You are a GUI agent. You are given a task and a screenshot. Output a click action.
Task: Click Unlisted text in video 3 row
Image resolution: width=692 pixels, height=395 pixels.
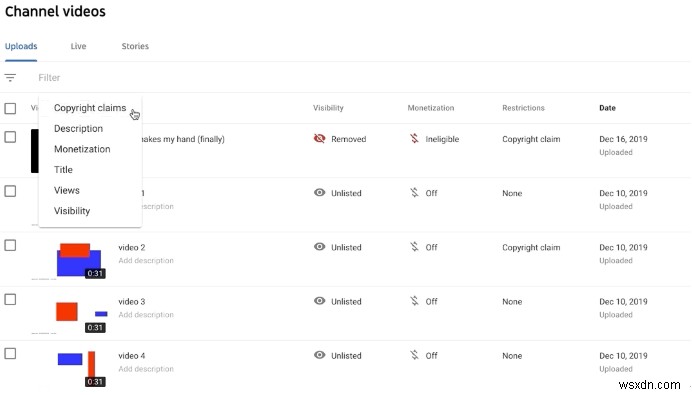tap(346, 301)
